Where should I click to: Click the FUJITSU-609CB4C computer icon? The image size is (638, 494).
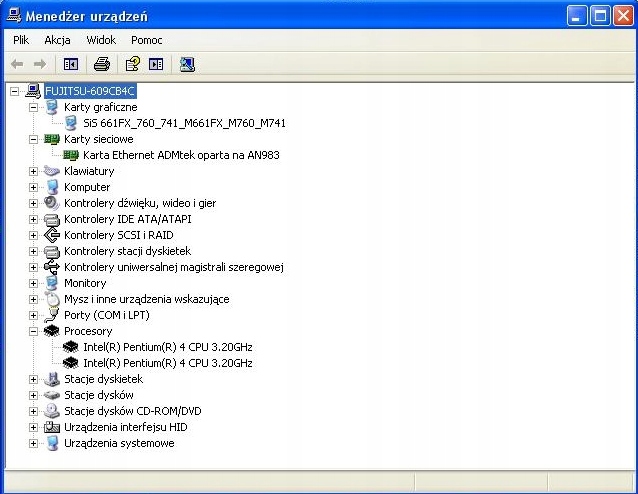tap(33, 91)
